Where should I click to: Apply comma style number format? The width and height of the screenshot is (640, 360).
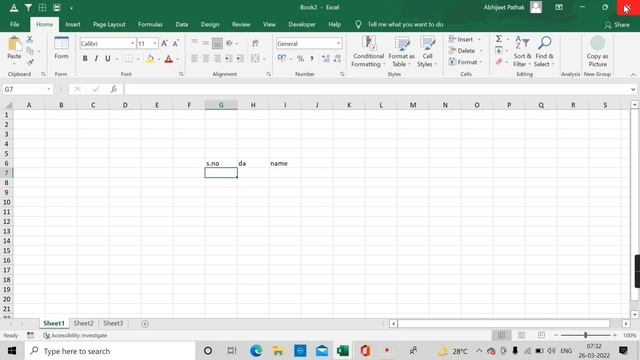[312, 59]
